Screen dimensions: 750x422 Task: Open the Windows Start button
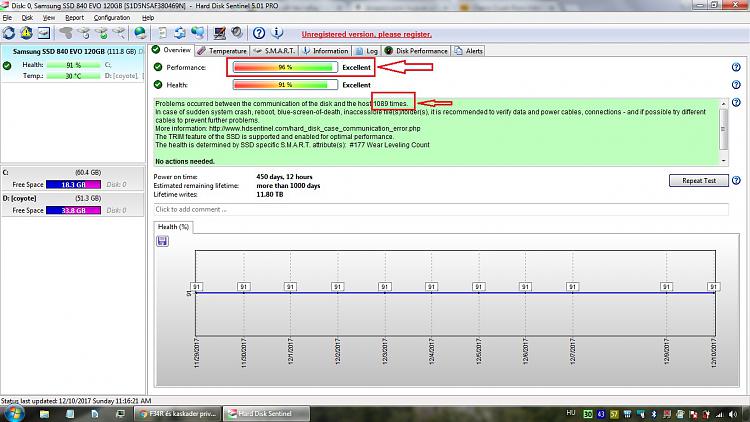click(x=13, y=413)
